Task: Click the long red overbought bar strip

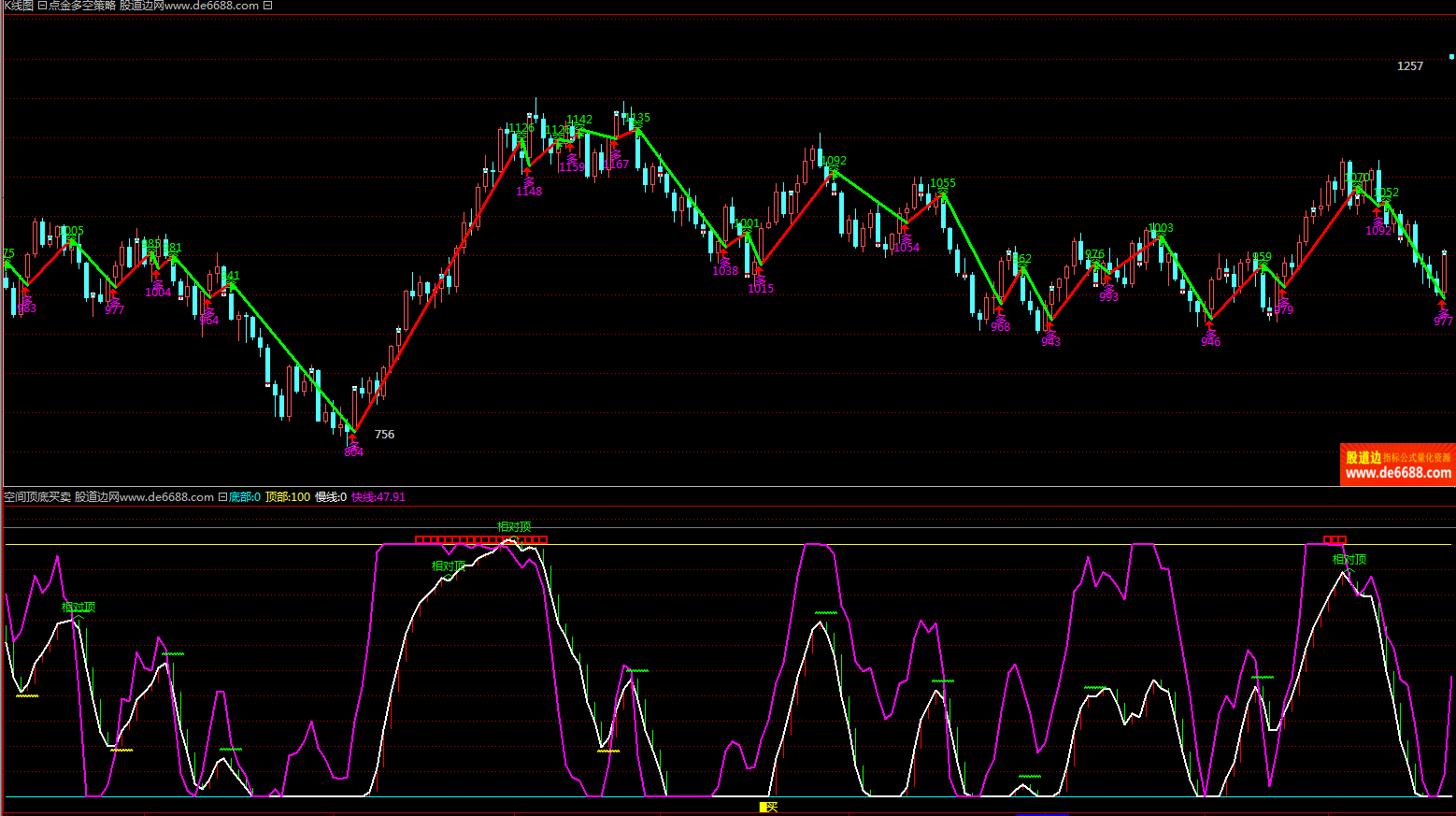Action: point(480,539)
